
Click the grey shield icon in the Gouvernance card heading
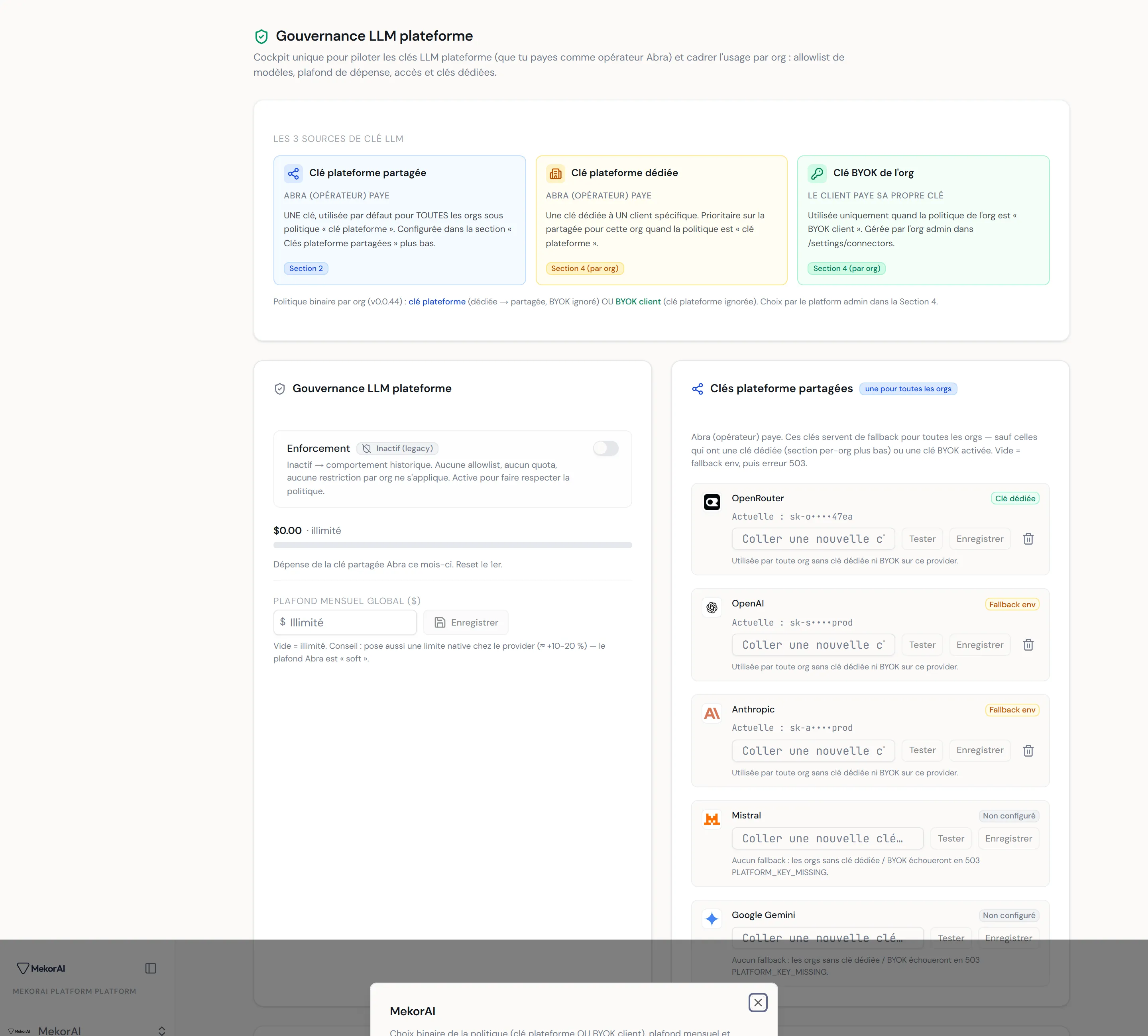click(279, 389)
